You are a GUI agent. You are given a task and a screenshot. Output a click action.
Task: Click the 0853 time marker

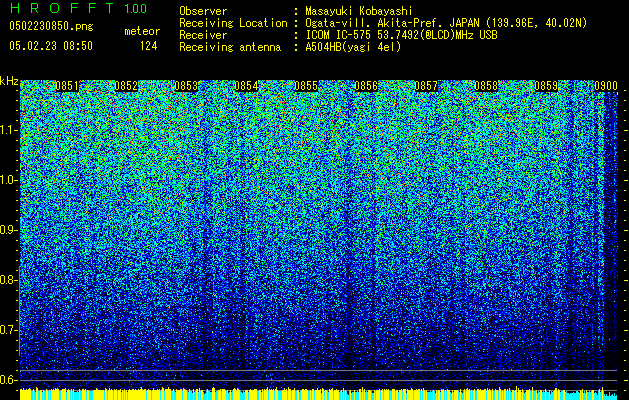click(x=186, y=86)
